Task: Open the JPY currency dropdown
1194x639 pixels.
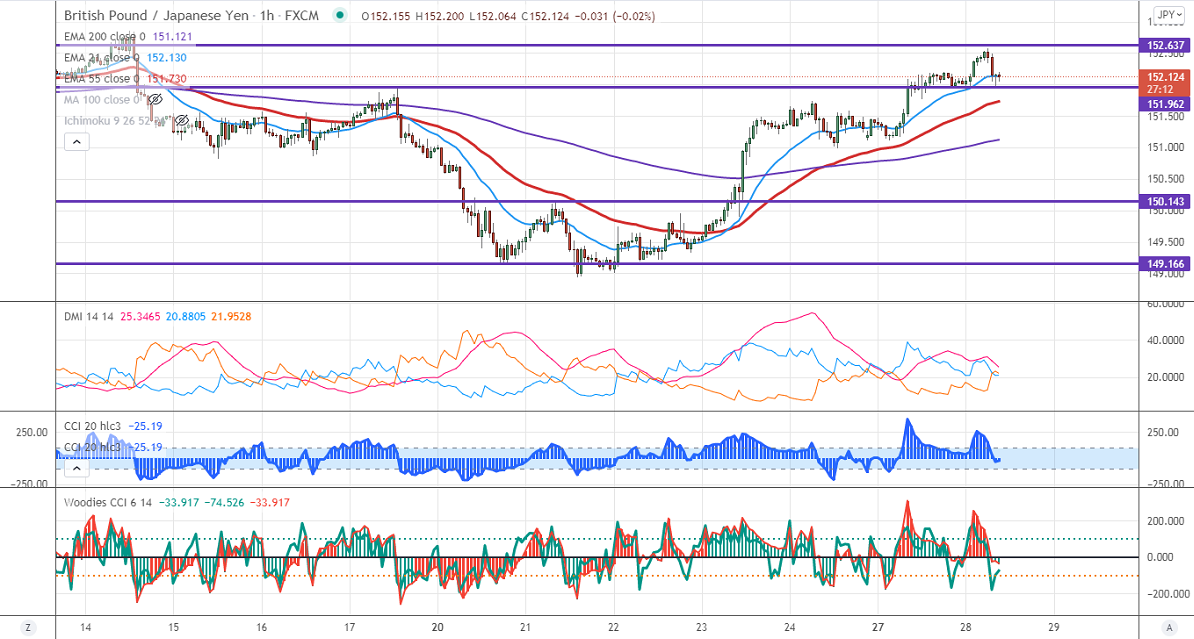Action: point(1166,15)
